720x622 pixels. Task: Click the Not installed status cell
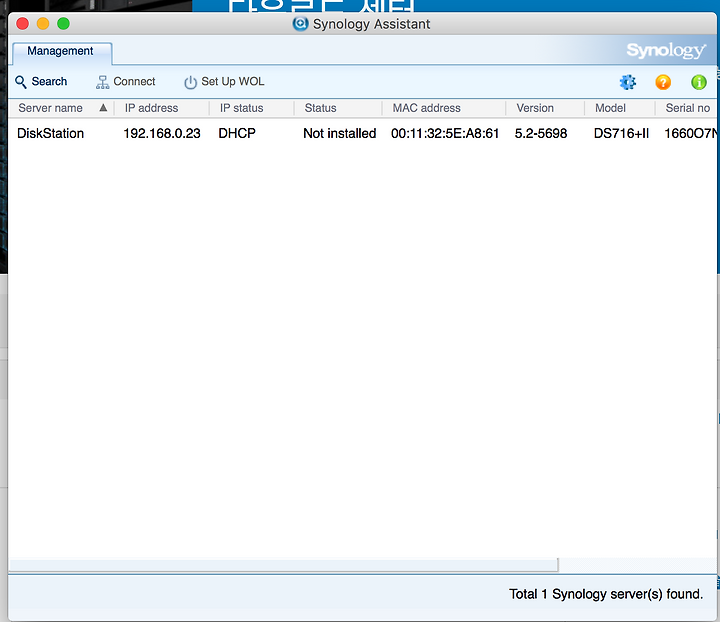click(340, 134)
